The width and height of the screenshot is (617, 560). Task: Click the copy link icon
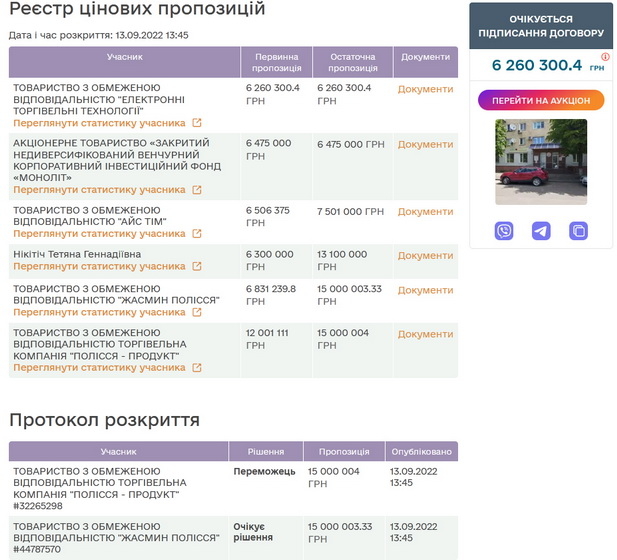(578, 231)
